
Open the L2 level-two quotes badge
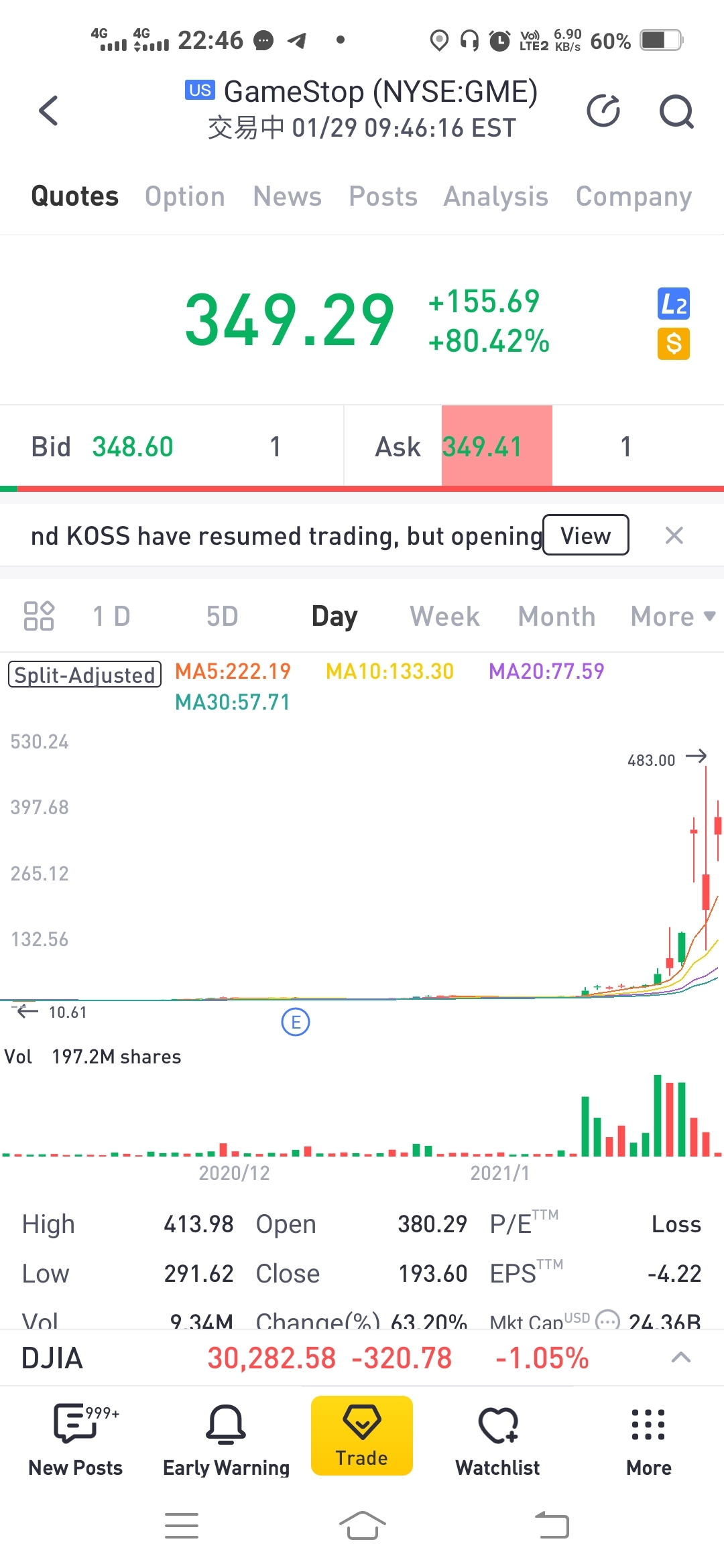pos(674,304)
